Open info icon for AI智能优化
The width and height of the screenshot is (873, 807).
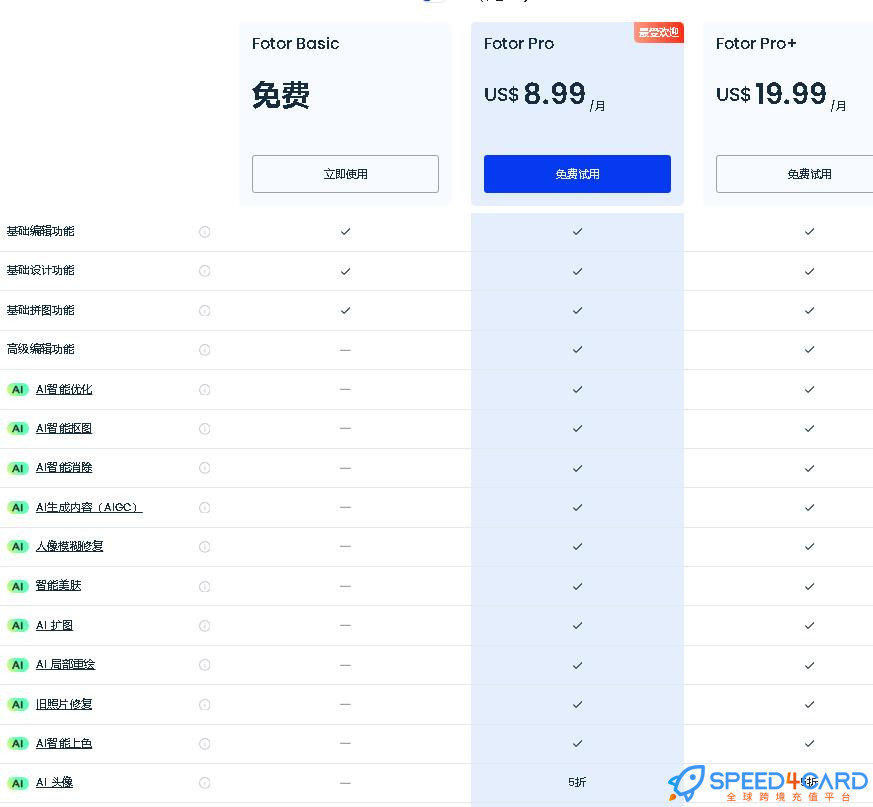point(204,389)
